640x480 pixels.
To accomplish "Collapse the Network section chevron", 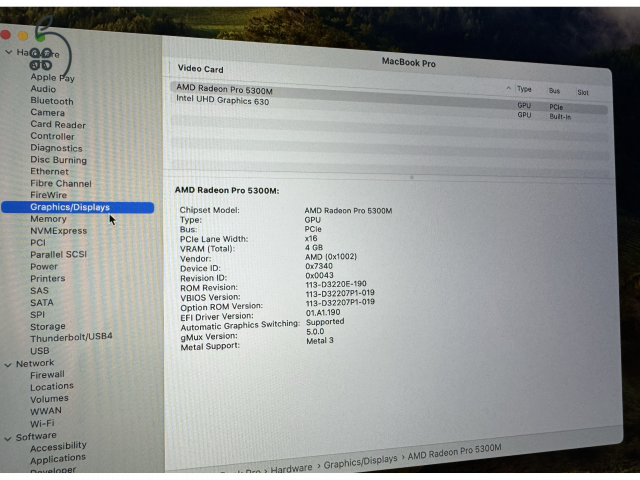I will pyautogui.click(x=8, y=365).
